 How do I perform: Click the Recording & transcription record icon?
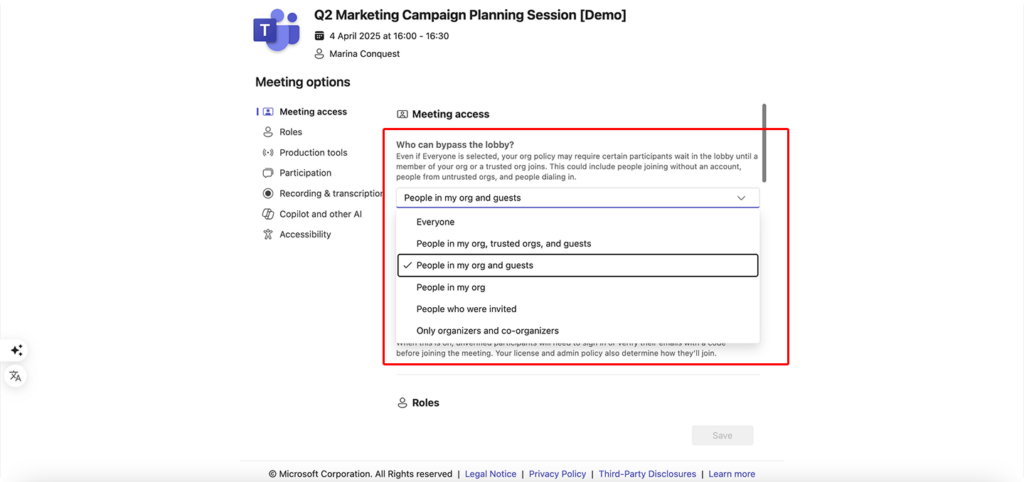[x=268, y=193]
